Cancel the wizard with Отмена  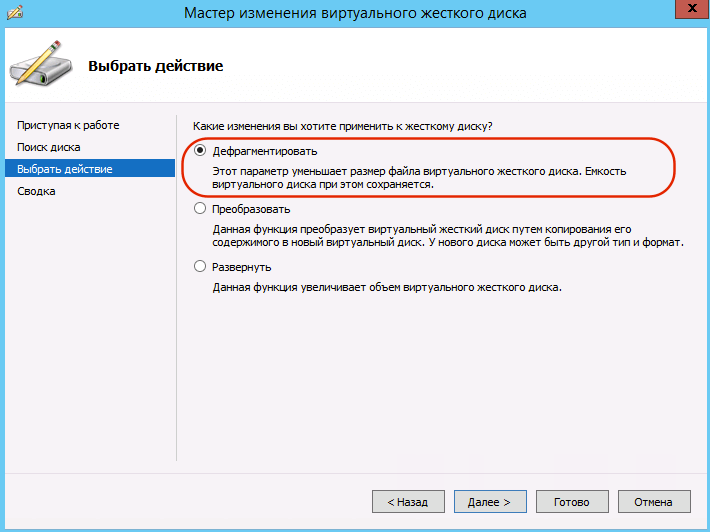pyautogui.click(x=654, y=501)
